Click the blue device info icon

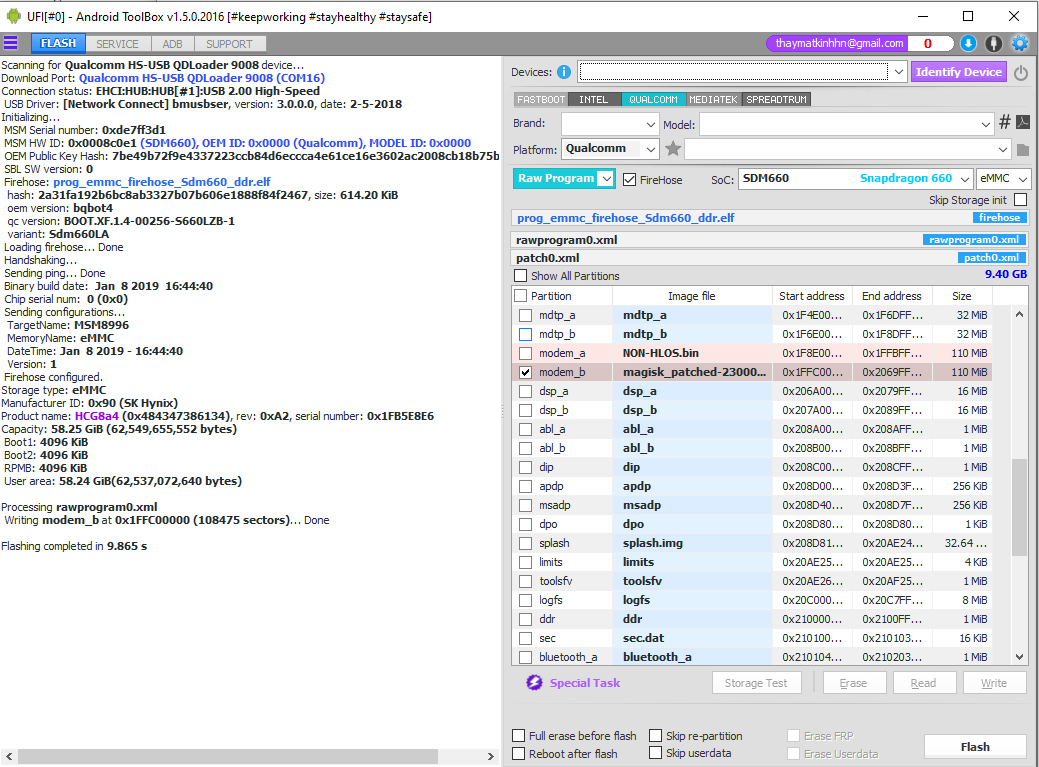coord(564,72)
